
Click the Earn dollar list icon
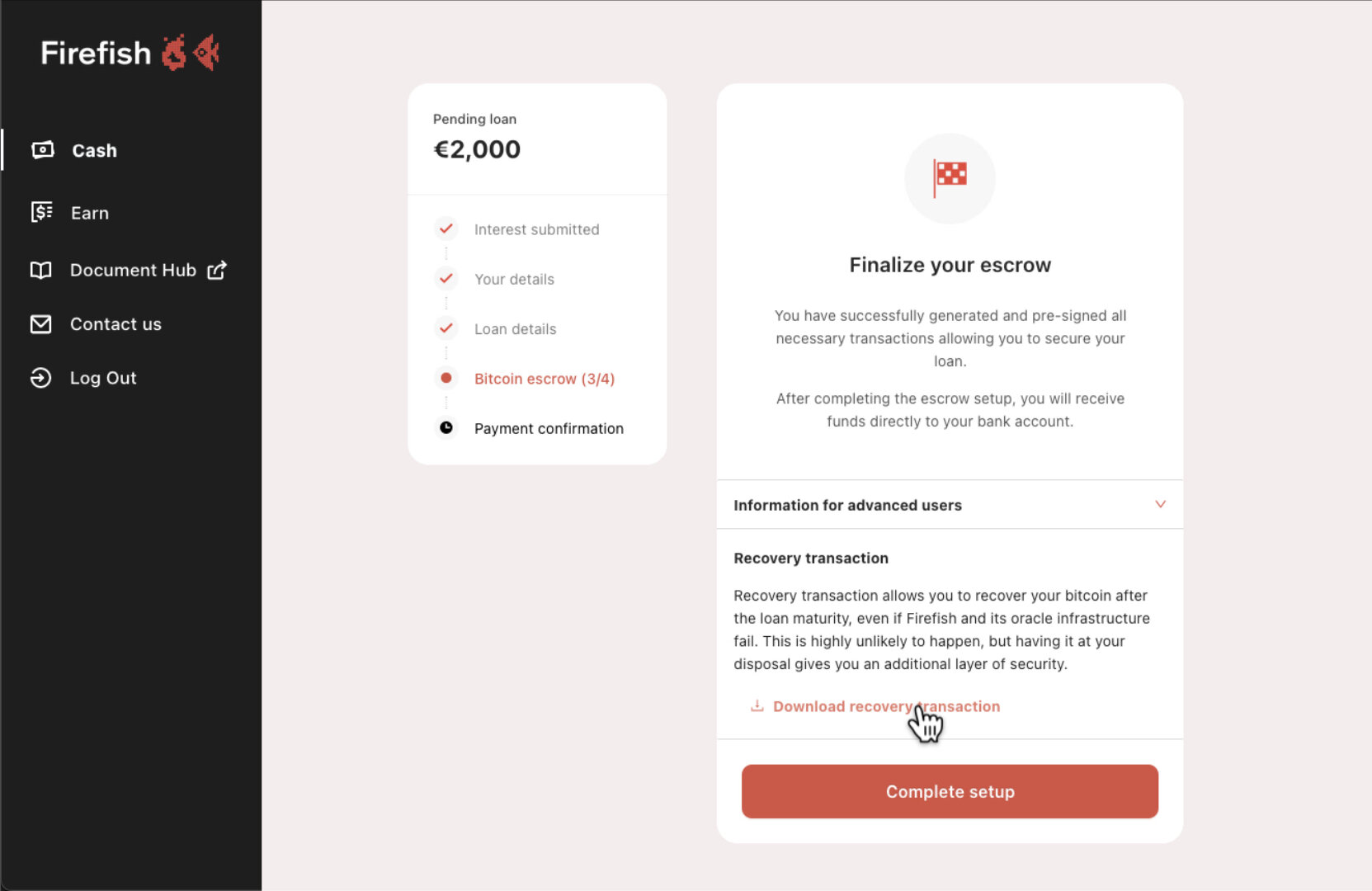[41, 212]
